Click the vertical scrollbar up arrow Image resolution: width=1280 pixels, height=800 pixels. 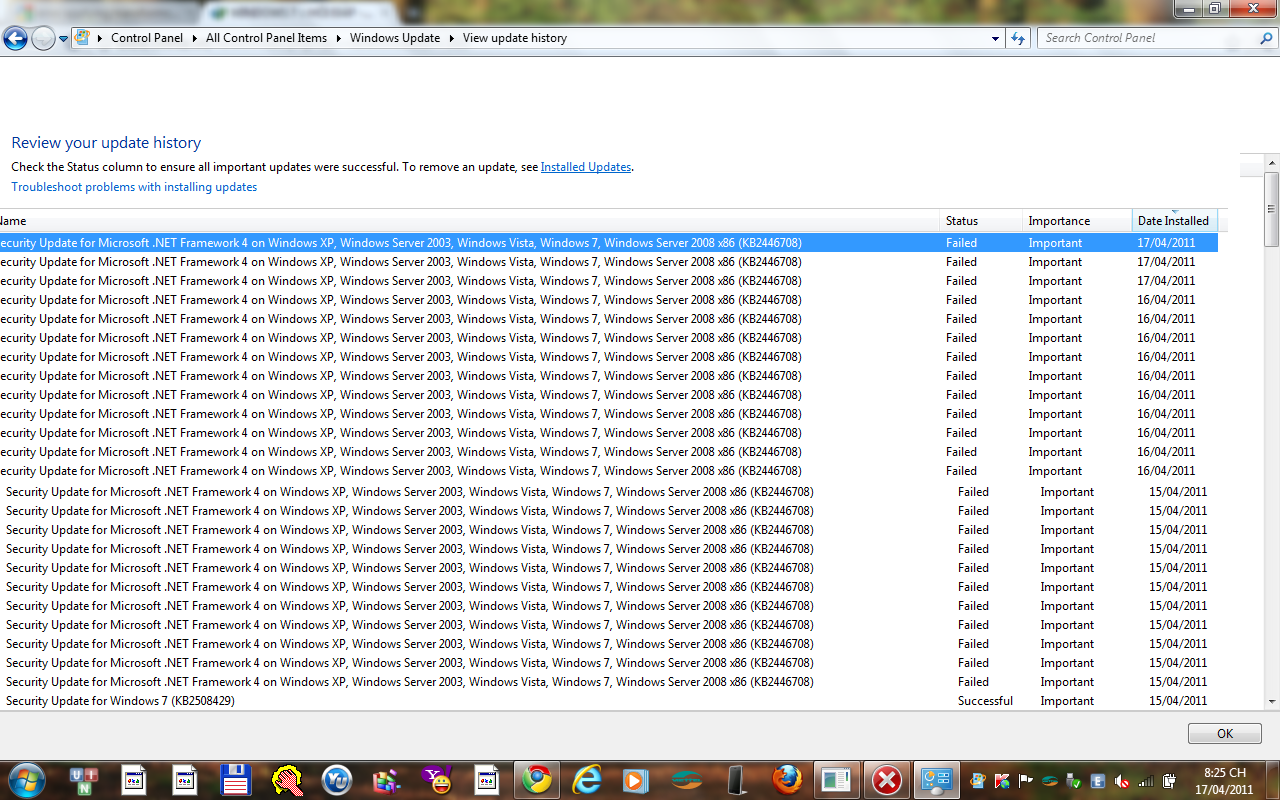pyautogui.click(x=1271, y=163)
